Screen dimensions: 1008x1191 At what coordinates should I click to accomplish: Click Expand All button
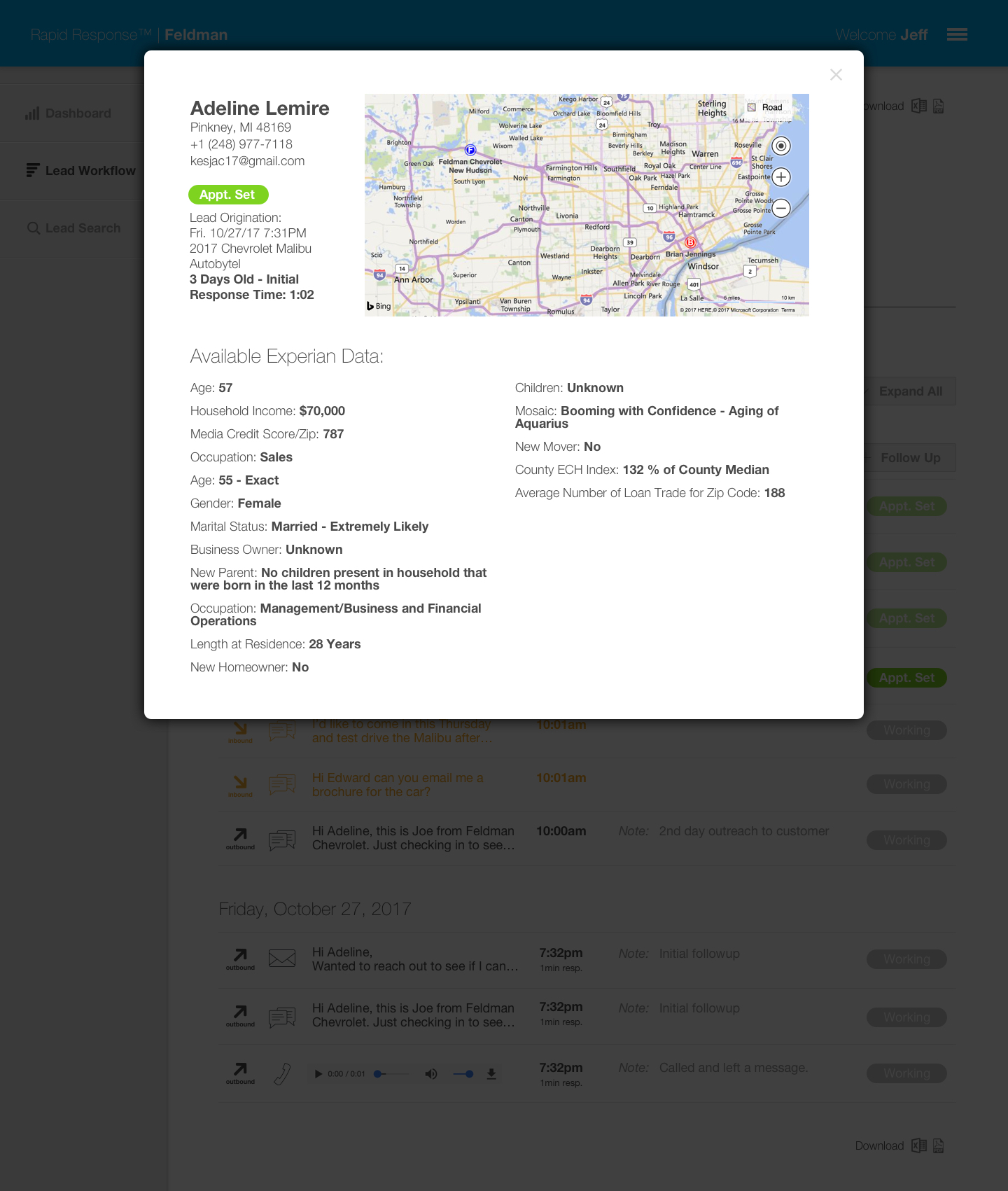910,391
